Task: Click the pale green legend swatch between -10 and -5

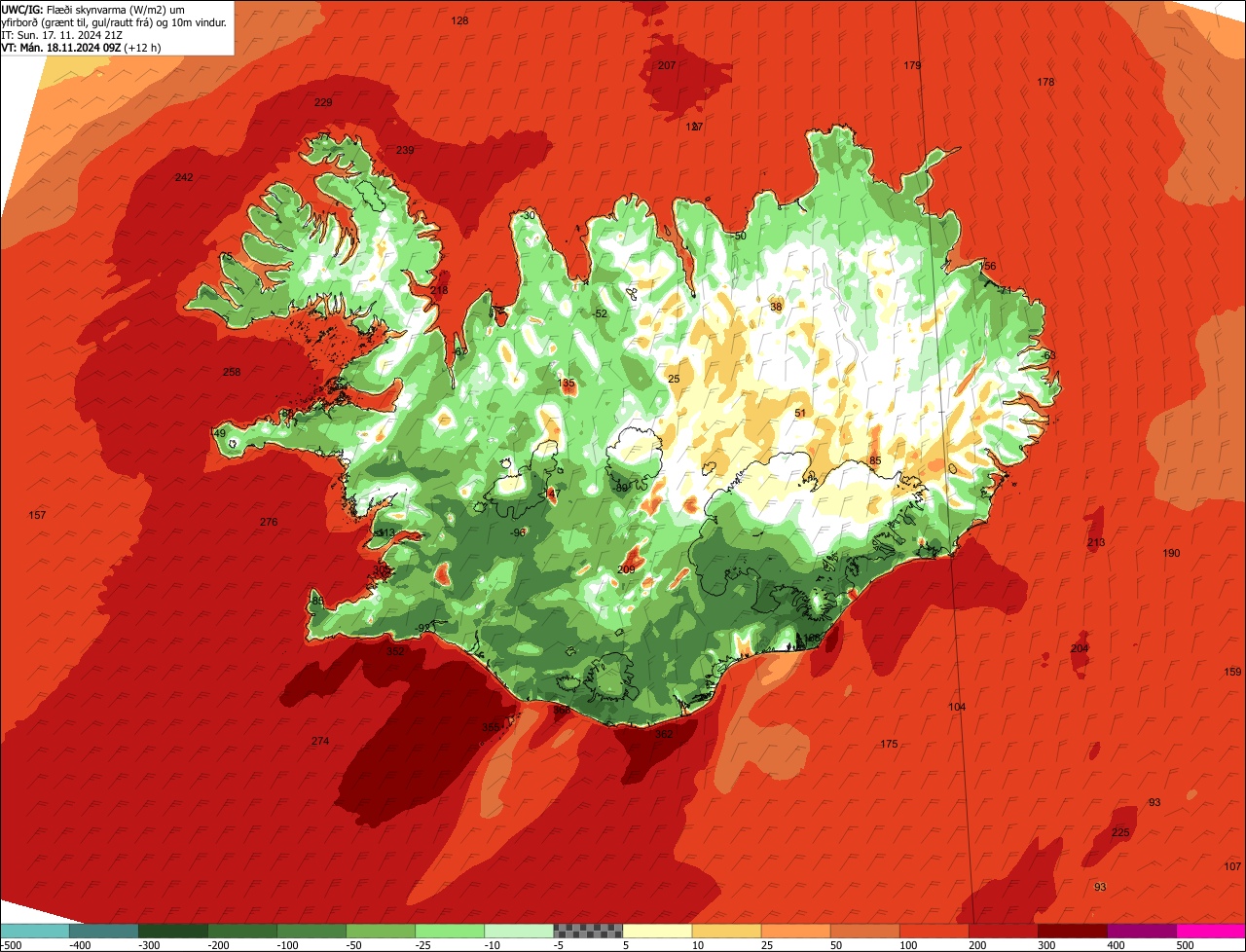Action: point(518,931)
